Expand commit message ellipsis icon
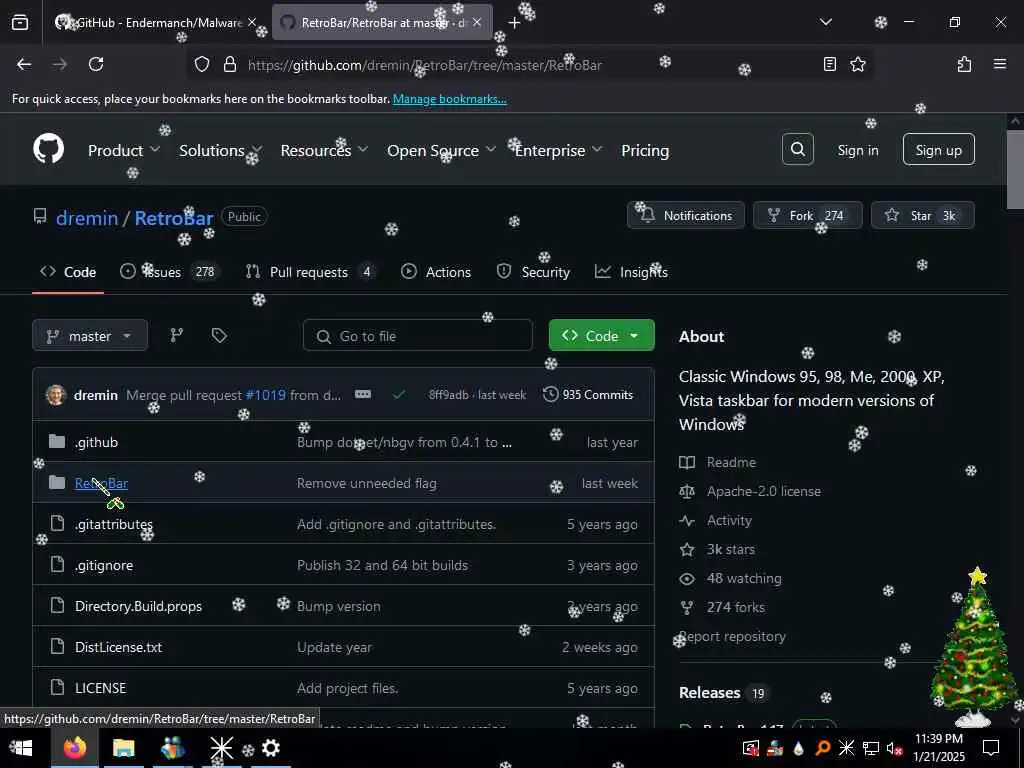This screenshot has height=768, width=1024. point(363,394)
